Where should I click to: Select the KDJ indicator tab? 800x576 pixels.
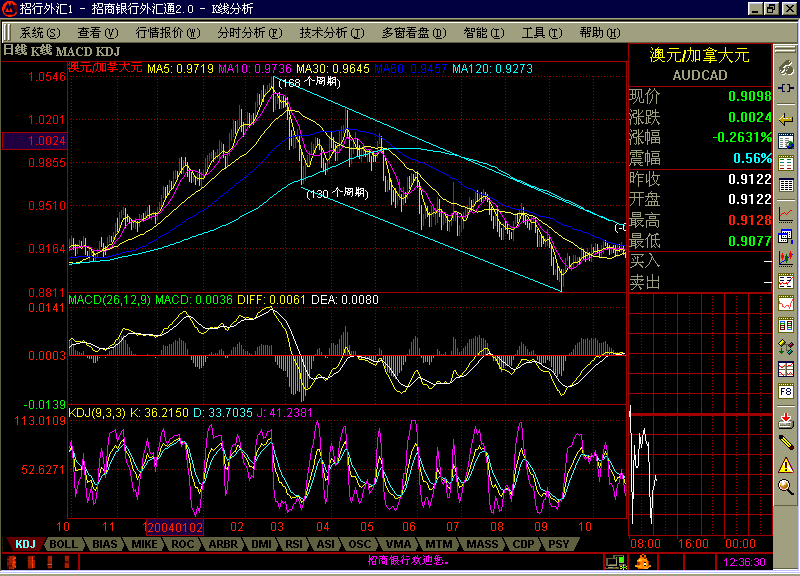(25, 544)
